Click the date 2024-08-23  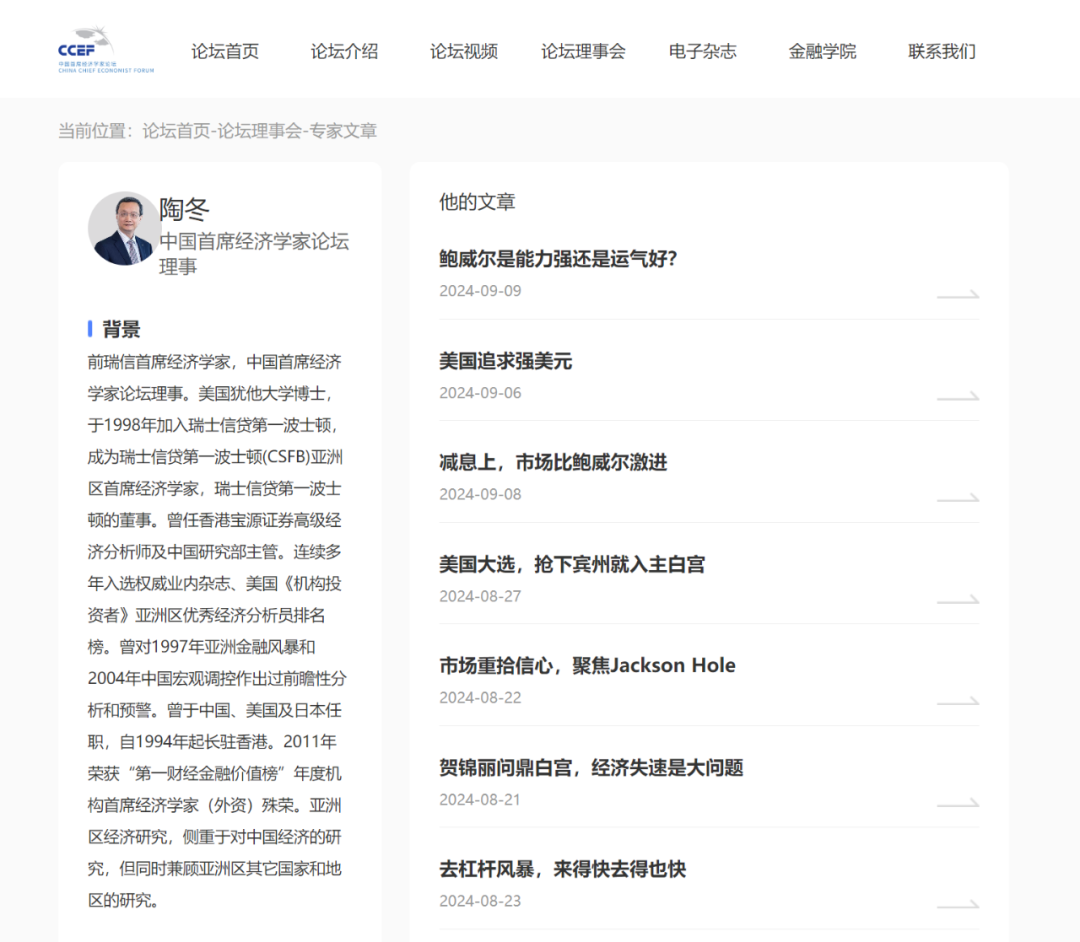480,901
